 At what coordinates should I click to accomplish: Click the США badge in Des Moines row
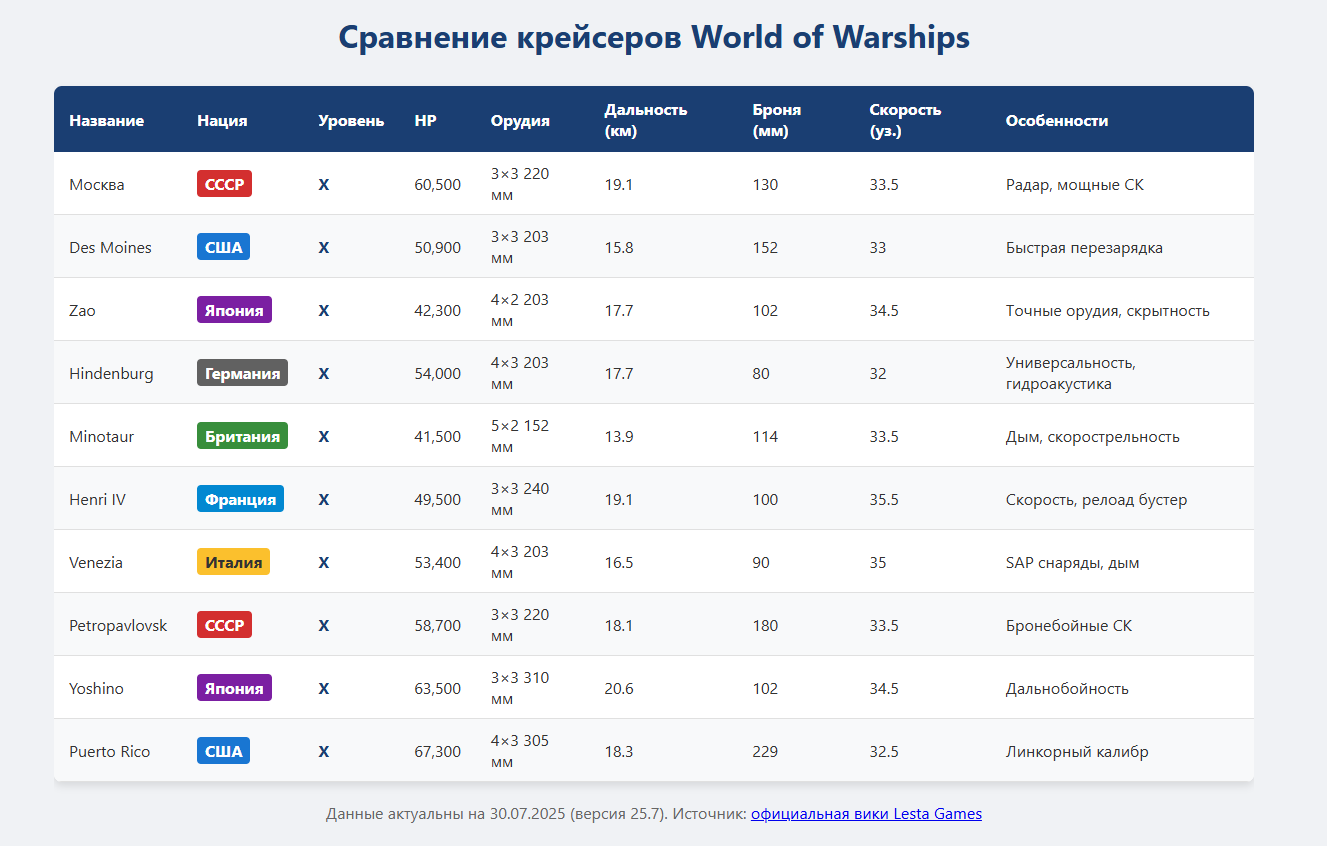point(223,247)
